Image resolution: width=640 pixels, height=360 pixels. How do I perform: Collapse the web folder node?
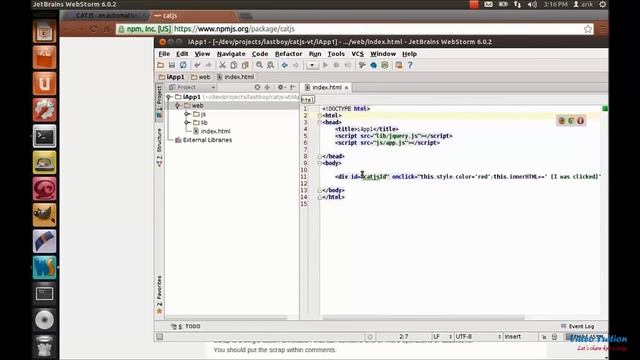(x=178, y=106)
